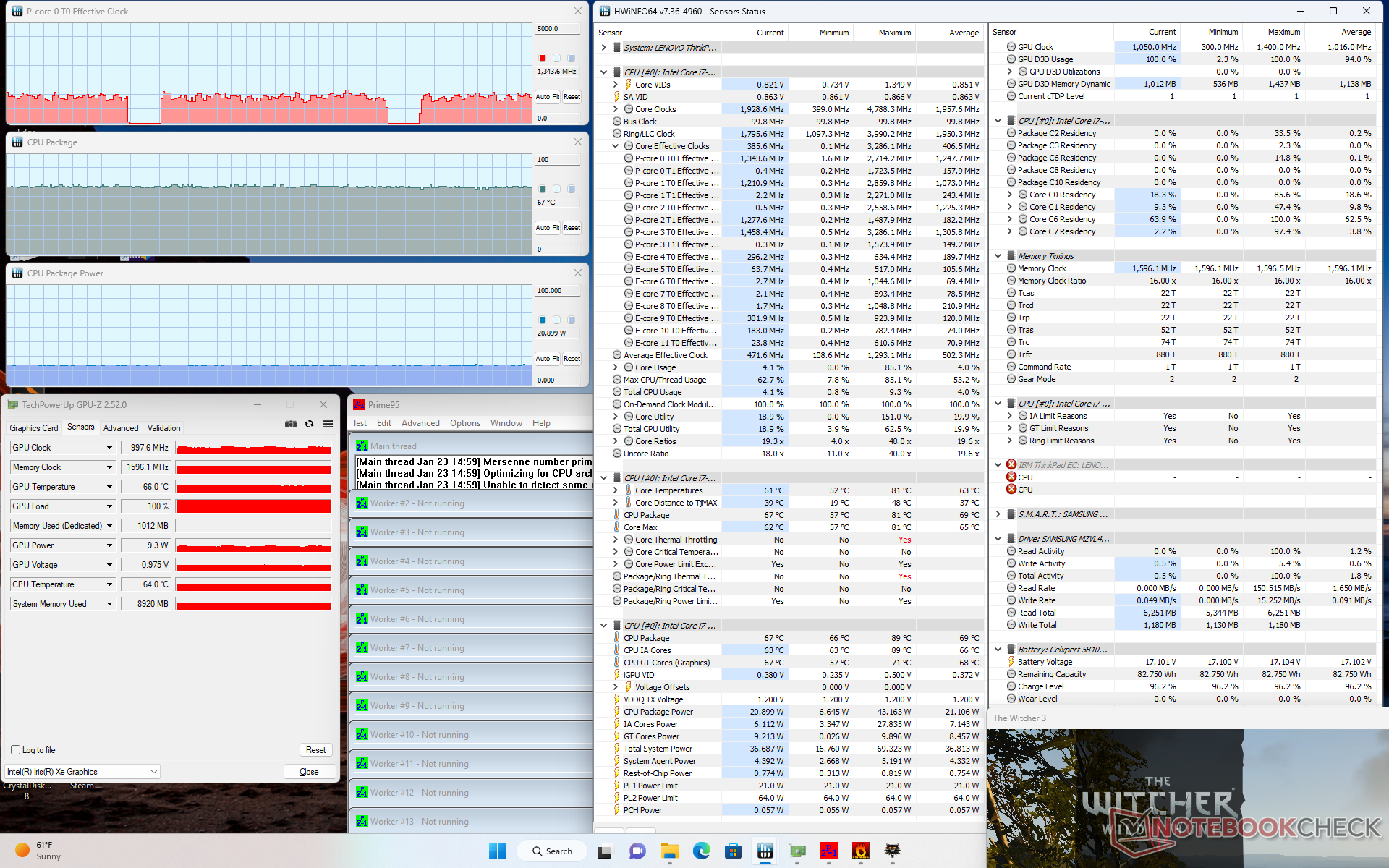Click the Prime95 taskbar icon
The height and width of the screenshot is (868, 1389).
point(828,851)
